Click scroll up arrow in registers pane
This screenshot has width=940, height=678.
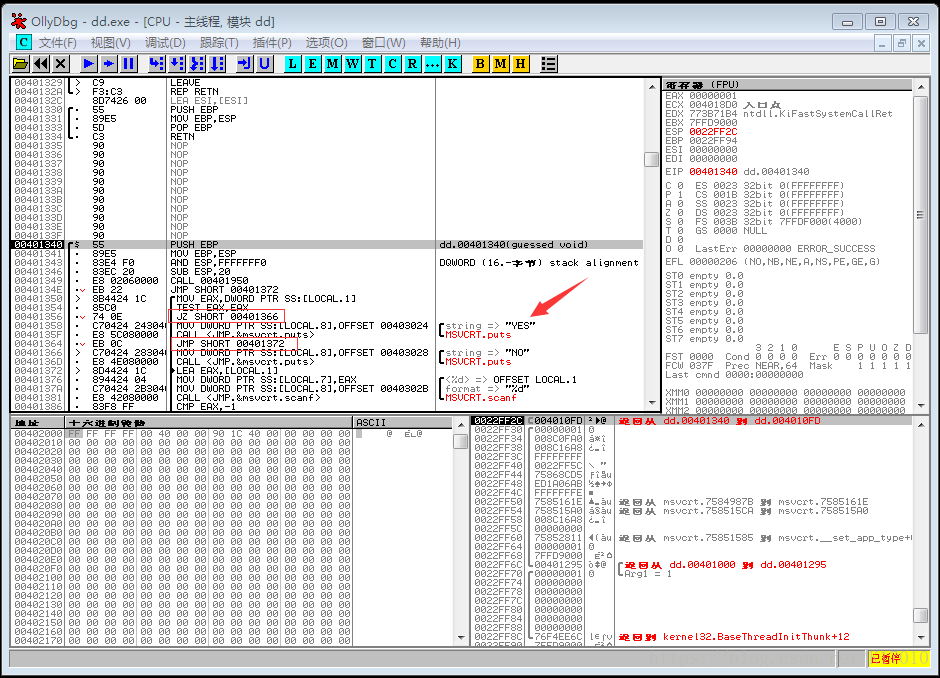tap(921, 87)
